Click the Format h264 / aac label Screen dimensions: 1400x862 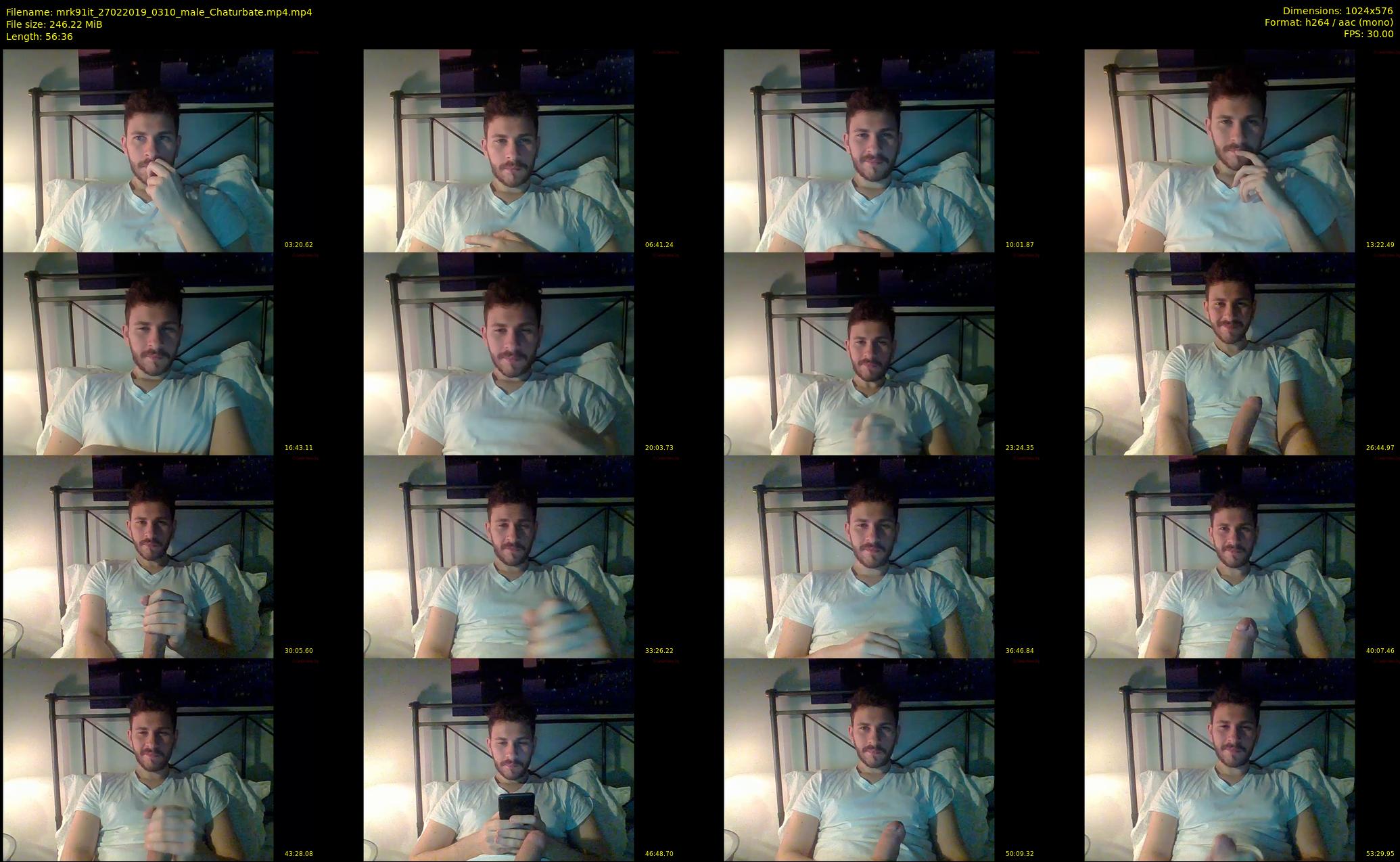click(x=1328, y=22)
